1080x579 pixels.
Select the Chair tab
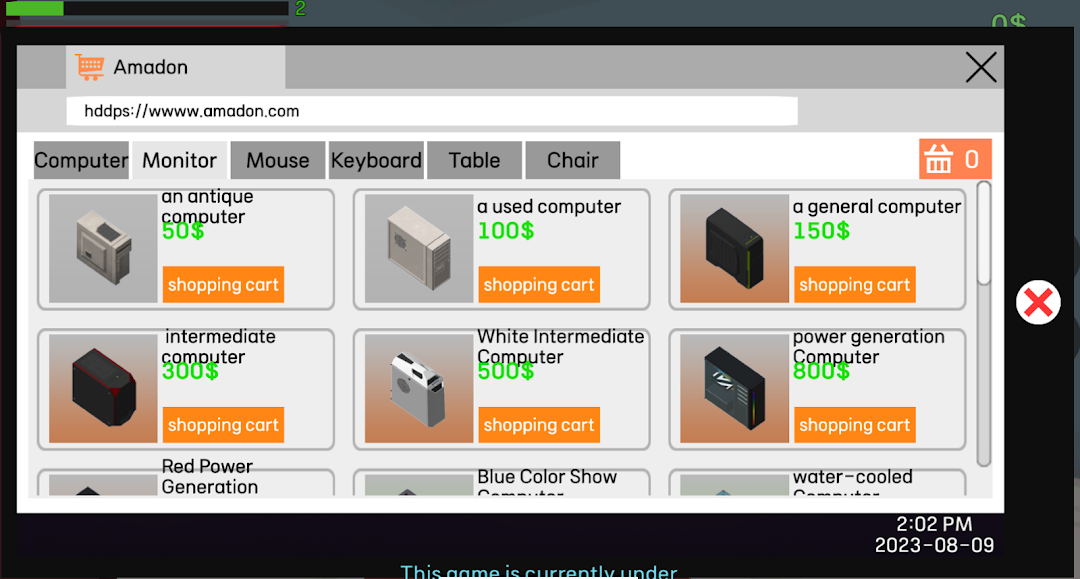(x=572, y=160)
